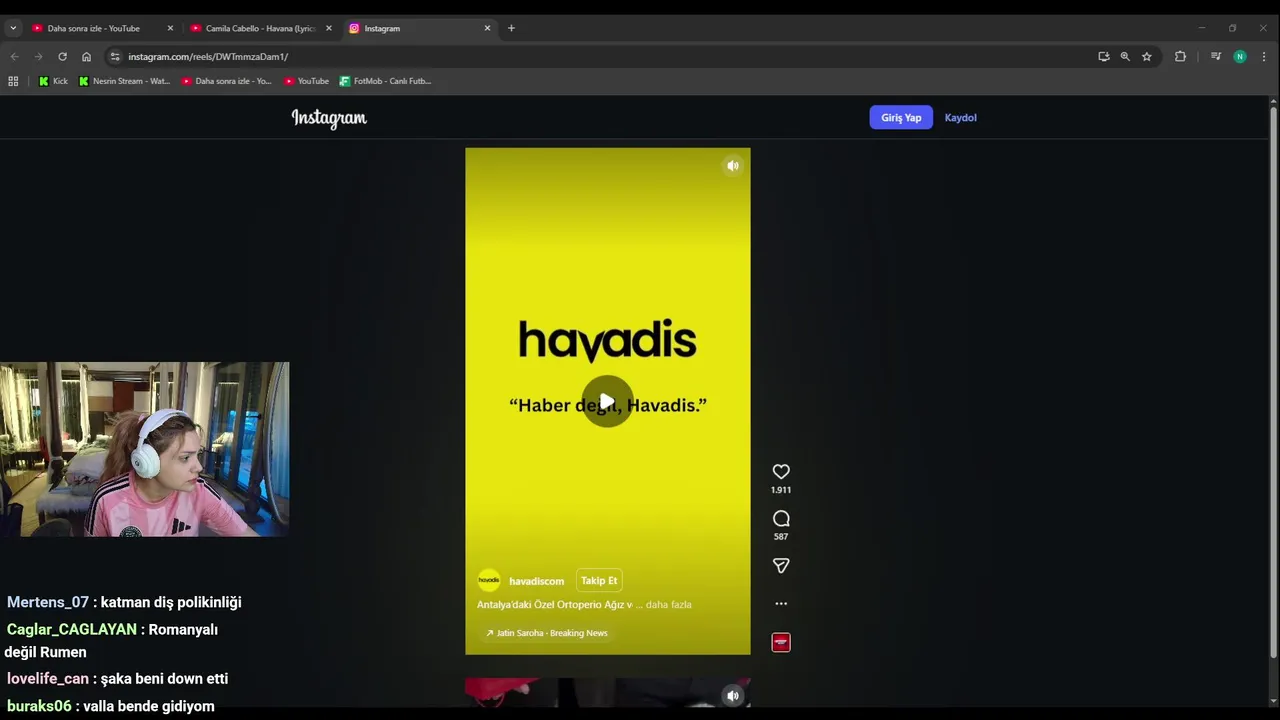The image size is (1280, 720).
Task: Click the Kaydol link
Action: (960, 117)
